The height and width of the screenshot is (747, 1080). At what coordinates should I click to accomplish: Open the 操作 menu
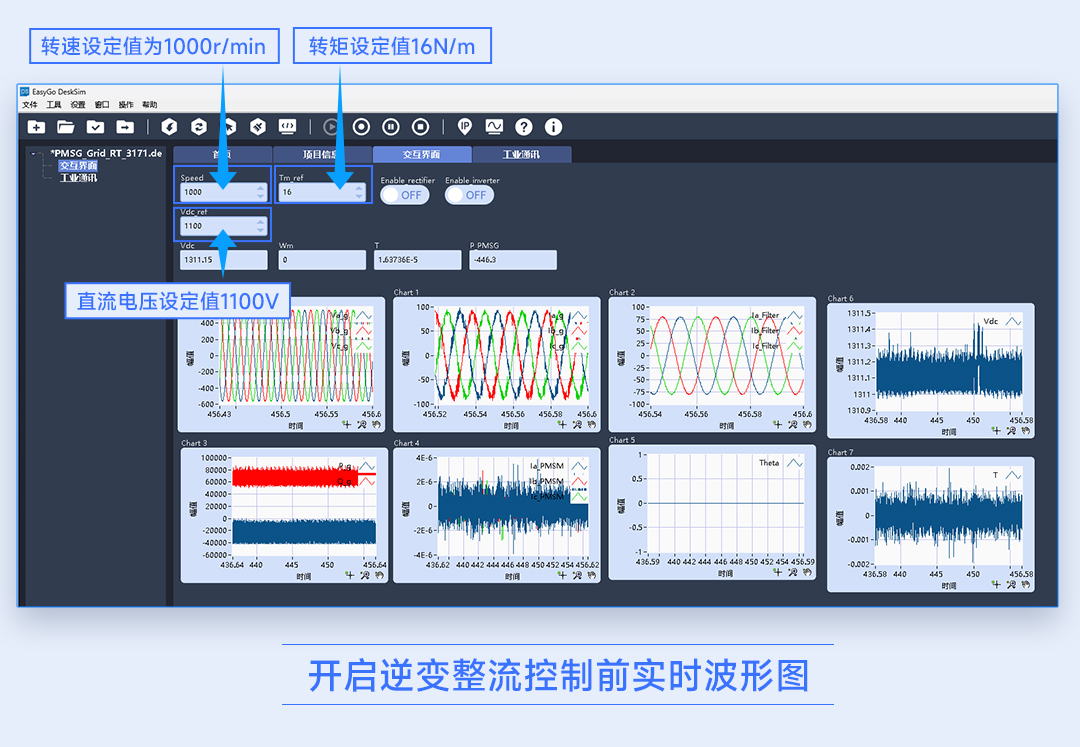point(126,105)
